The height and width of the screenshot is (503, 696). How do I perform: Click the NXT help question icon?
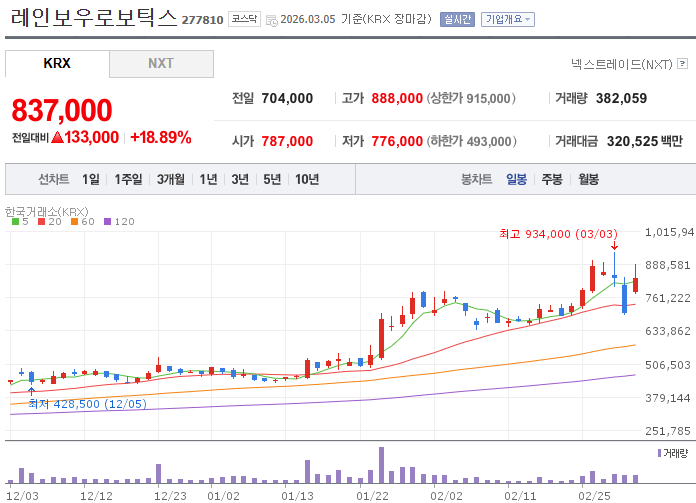[x=683, y=64]
